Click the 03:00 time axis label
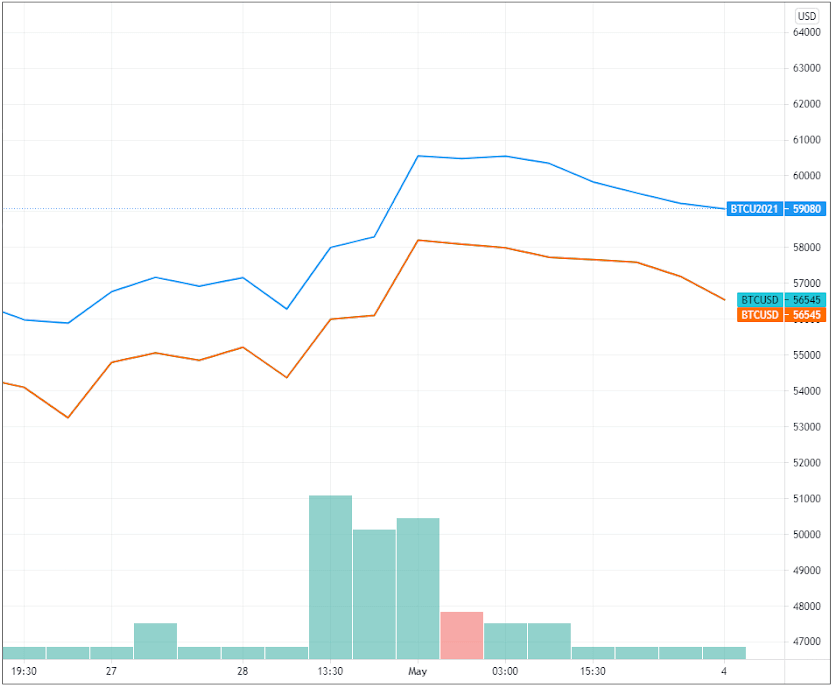This screenshot has height=688, width=834. tap(505, 672)
